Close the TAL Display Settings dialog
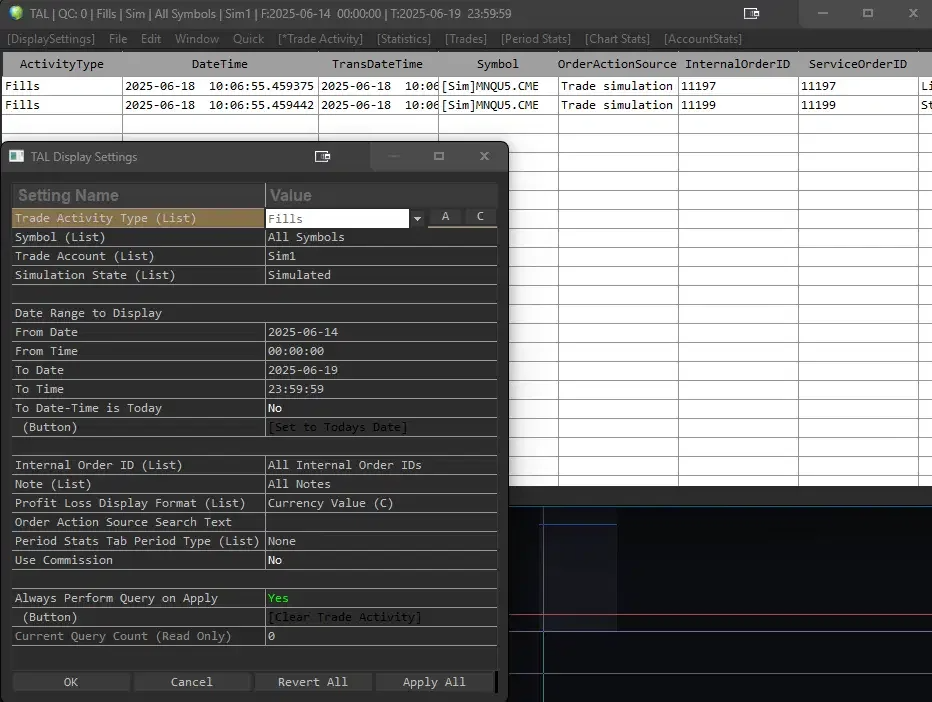This screenshot has height=702, width=932. point(484,157)
